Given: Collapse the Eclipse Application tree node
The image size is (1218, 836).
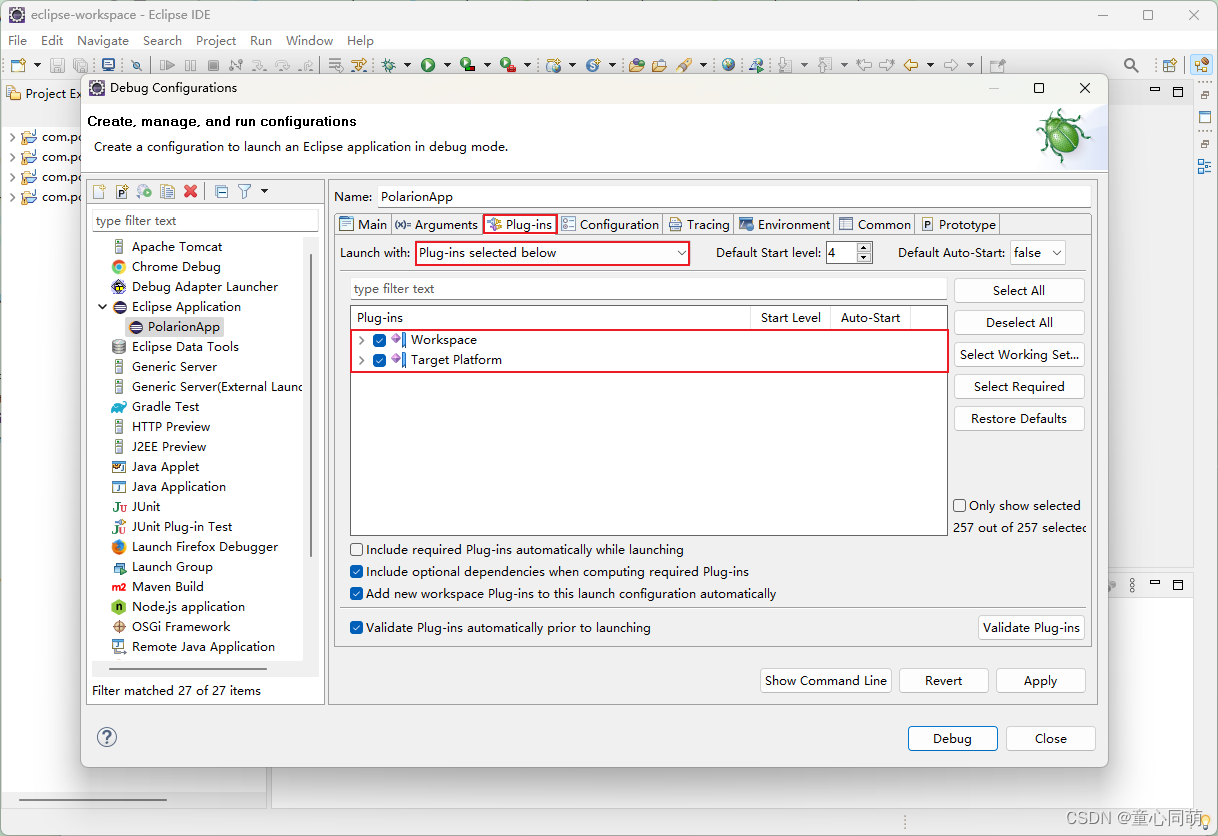Looking at the screenshot, I should 102,307.
